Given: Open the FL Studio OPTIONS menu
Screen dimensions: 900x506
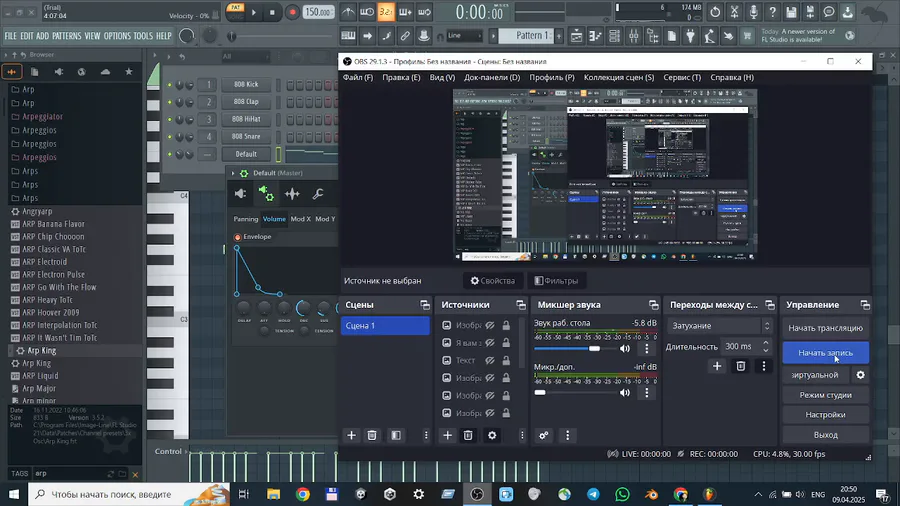Looking at the screenshot, I should click(117, 36).
